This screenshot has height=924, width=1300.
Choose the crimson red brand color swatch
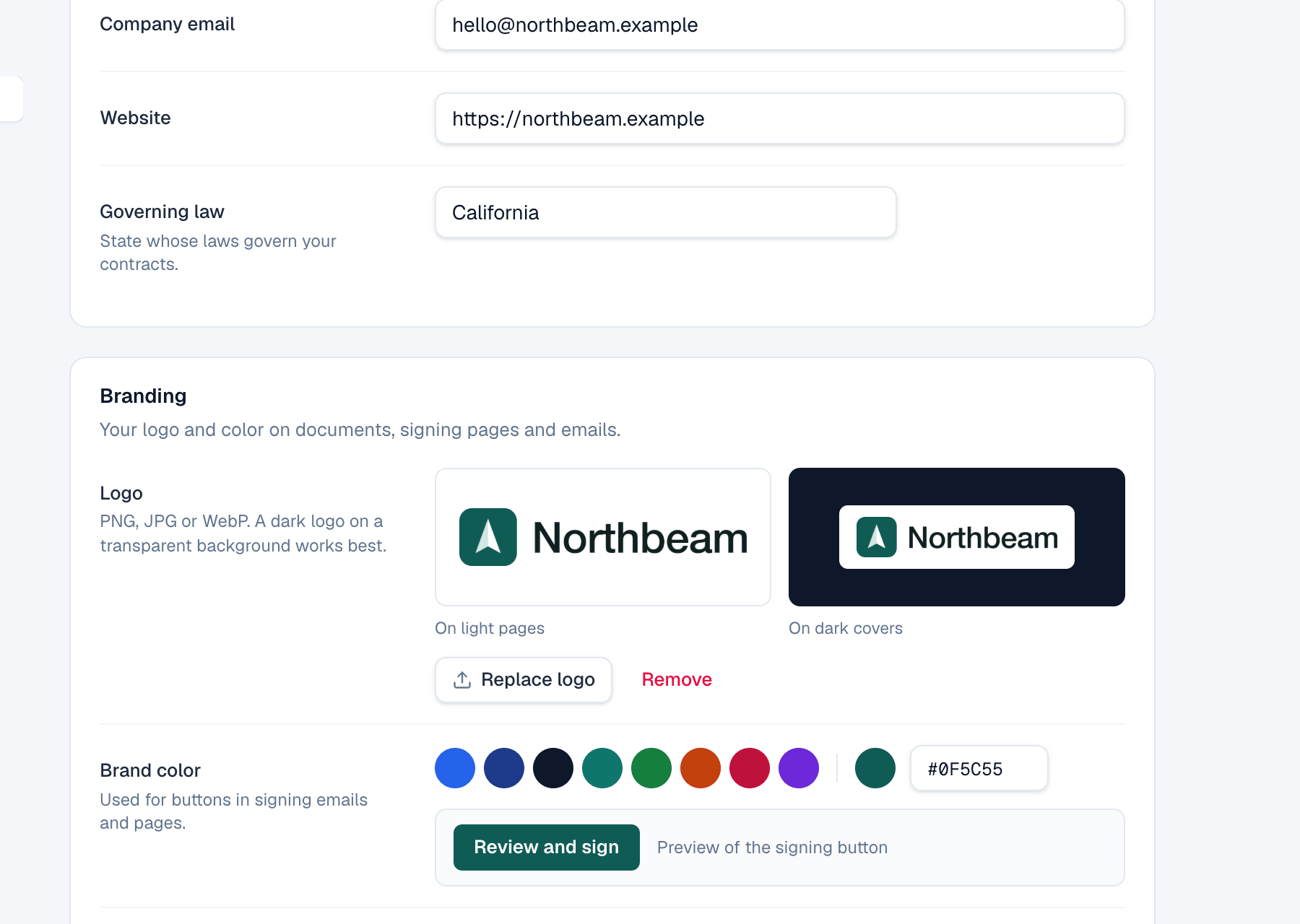coord(750,768)
